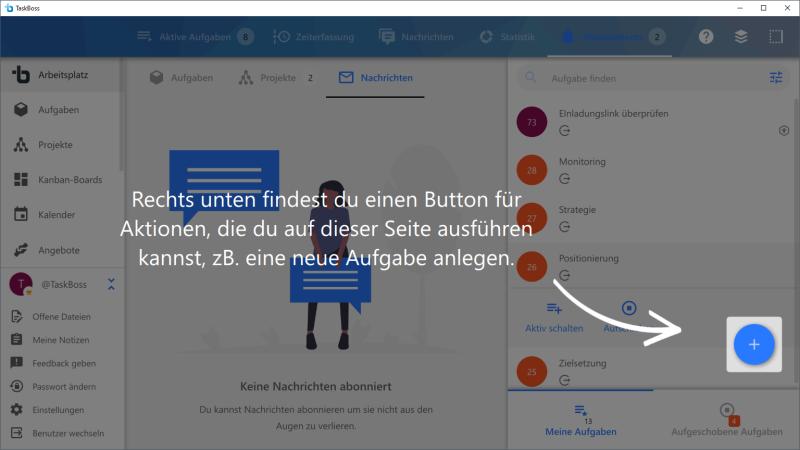
Task: Open Meine Notizen
Action: point(61,340)
